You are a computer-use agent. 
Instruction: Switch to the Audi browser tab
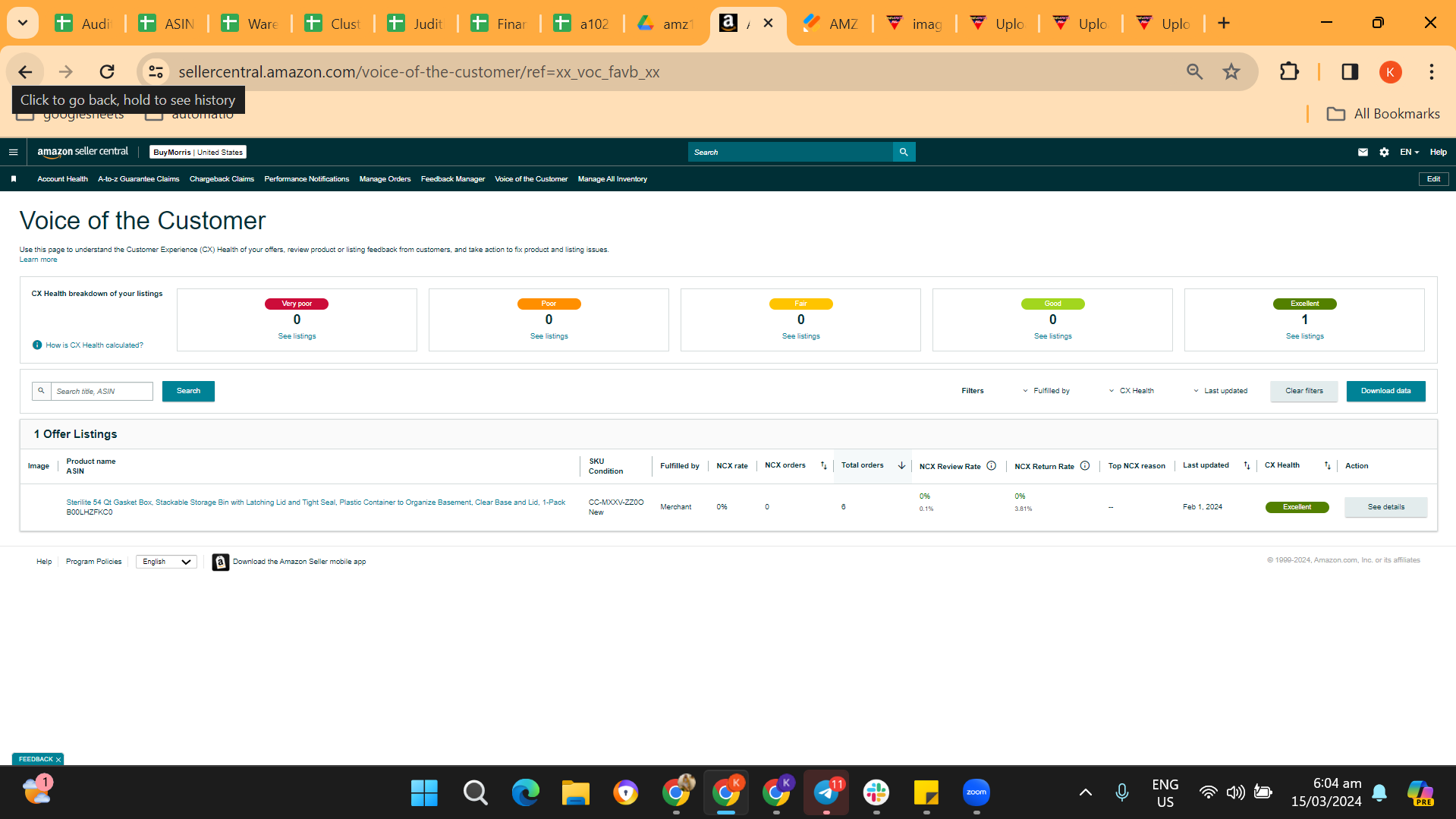[x=83, y=24]
